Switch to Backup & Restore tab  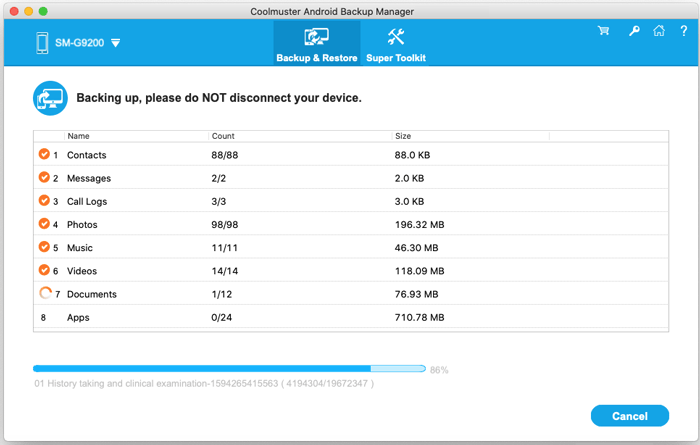point(317,43)
